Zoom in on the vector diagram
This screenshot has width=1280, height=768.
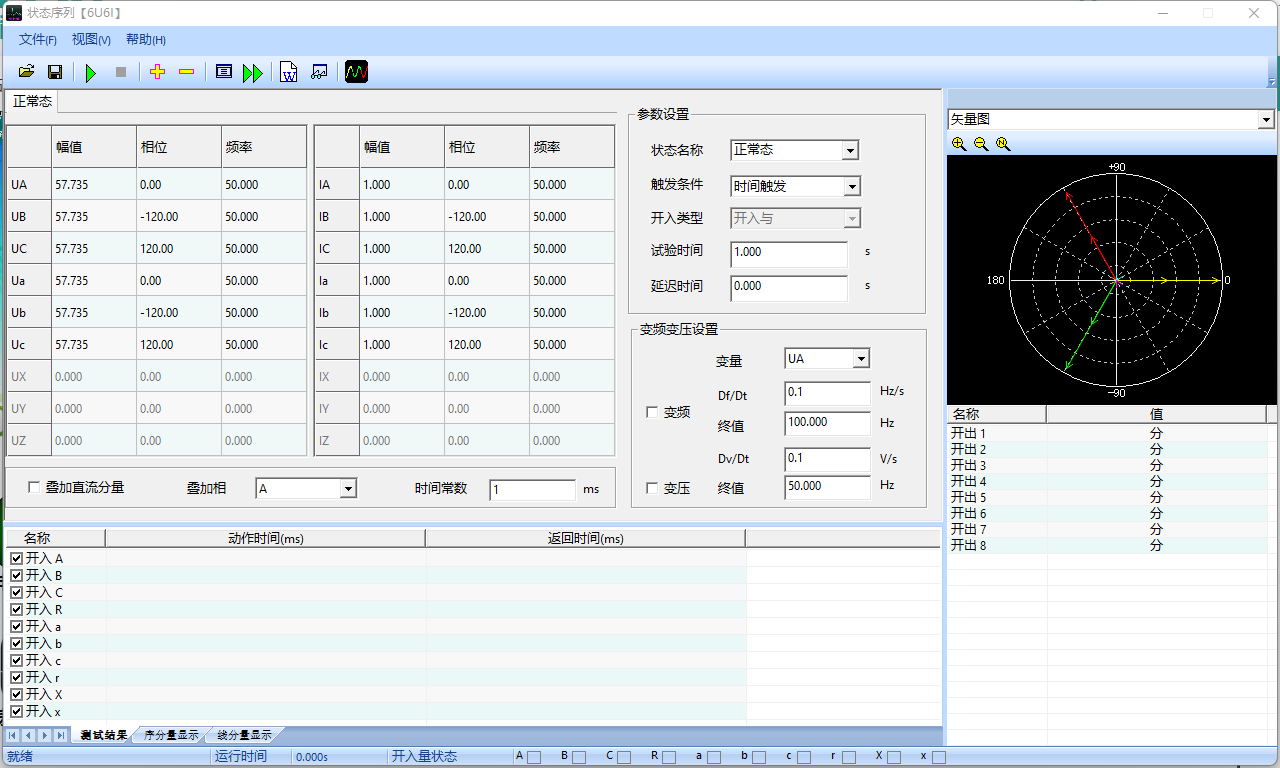pos(959,144)
